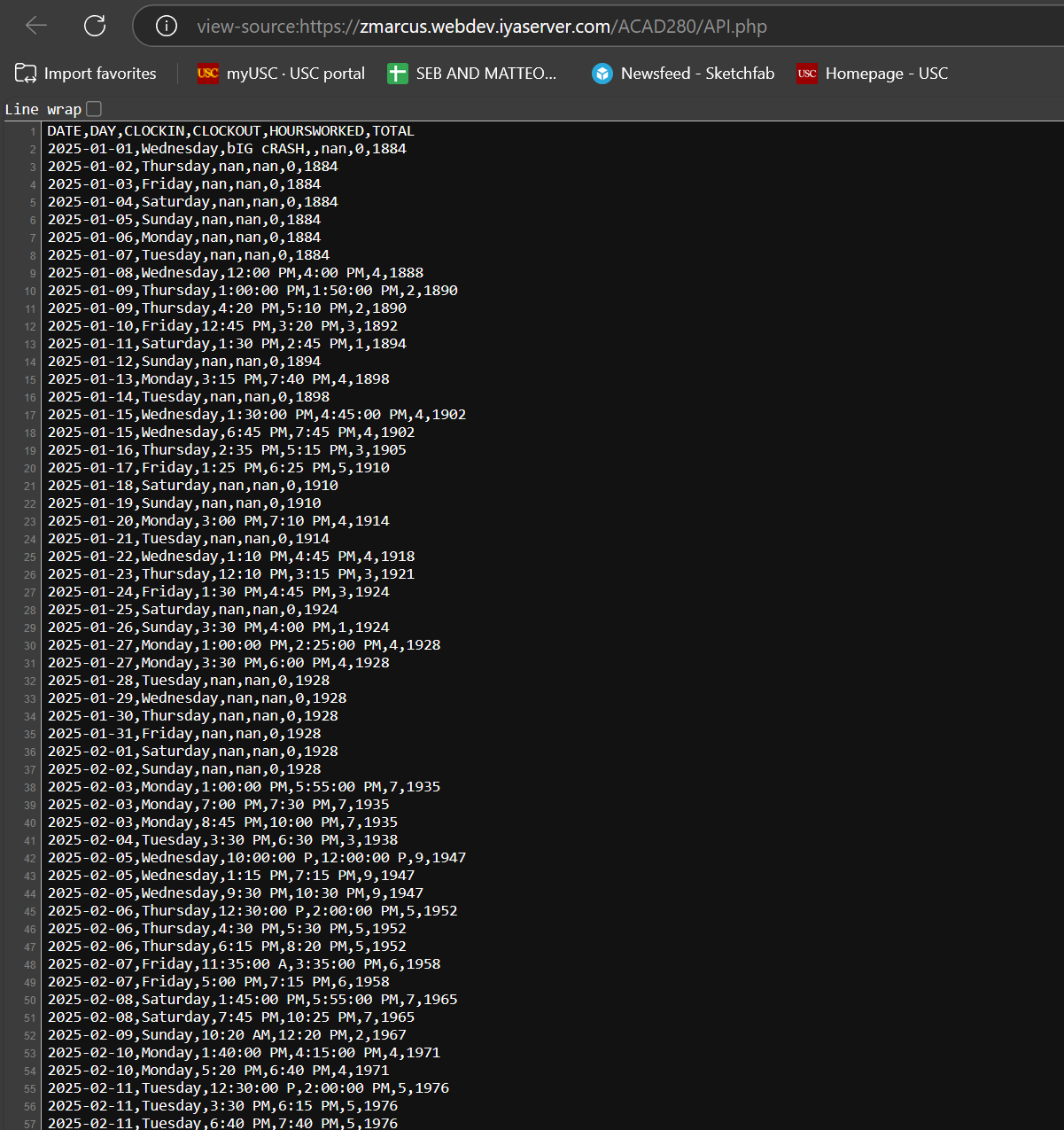The image size is (1064, 1130).
Task: Open Homepage - USC bookmark label
Action: pos(887,74)
